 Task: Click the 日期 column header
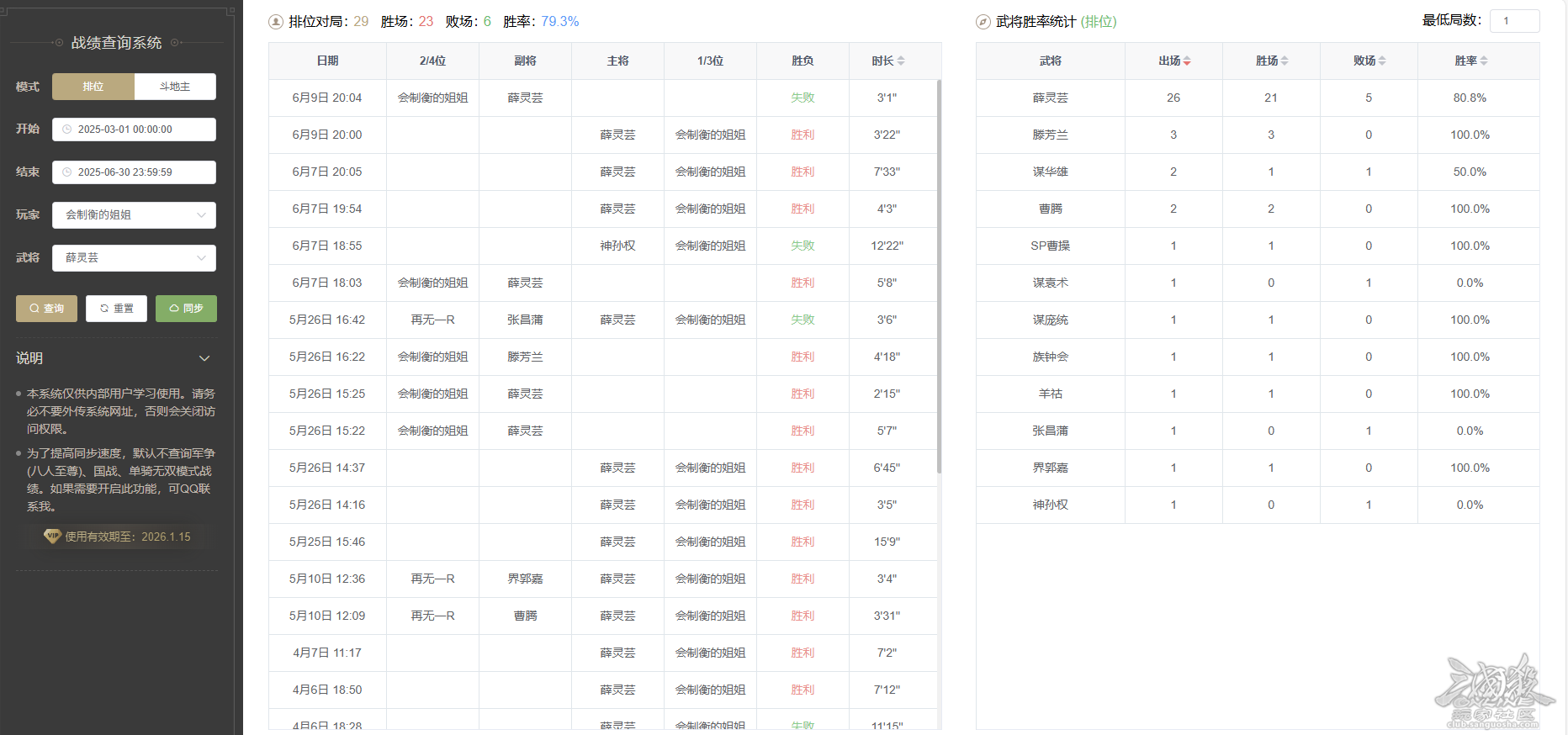(327, 61)
